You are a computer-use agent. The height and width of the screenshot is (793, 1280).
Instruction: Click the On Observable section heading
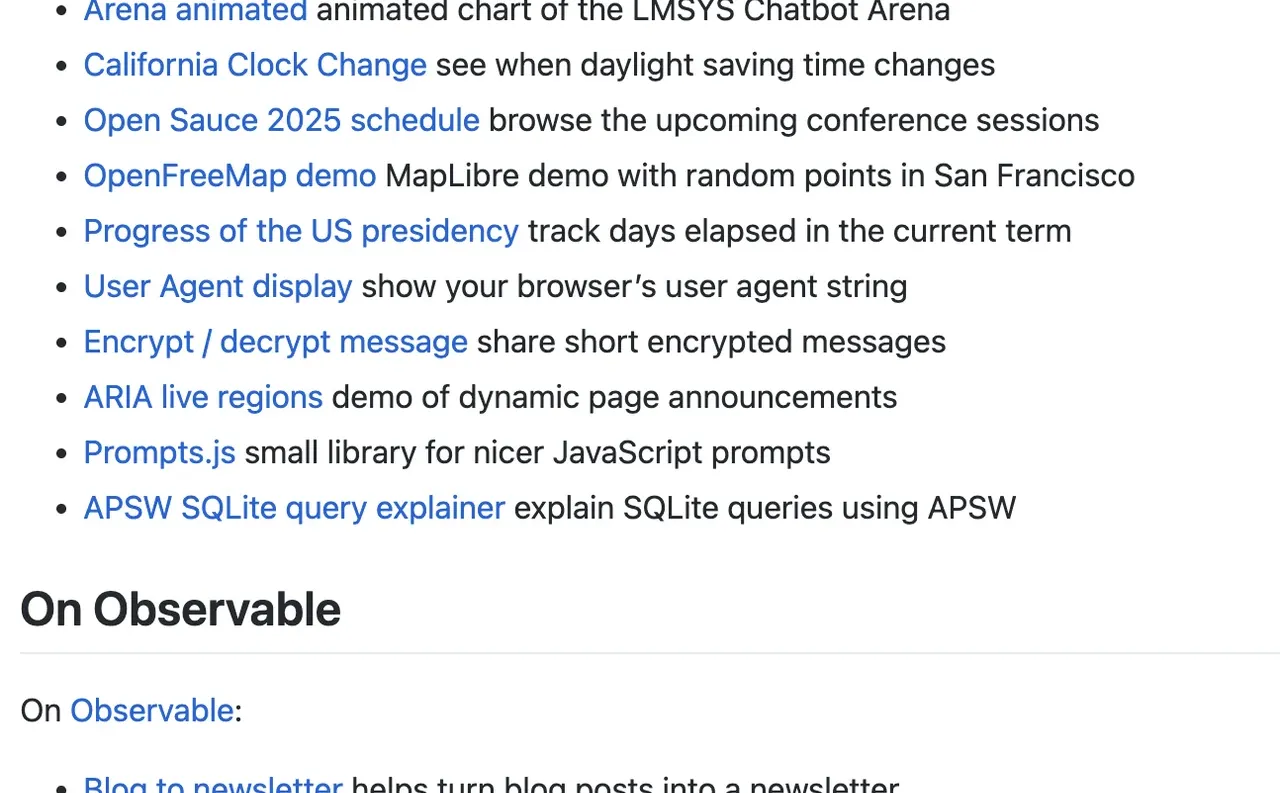[181, 609]
